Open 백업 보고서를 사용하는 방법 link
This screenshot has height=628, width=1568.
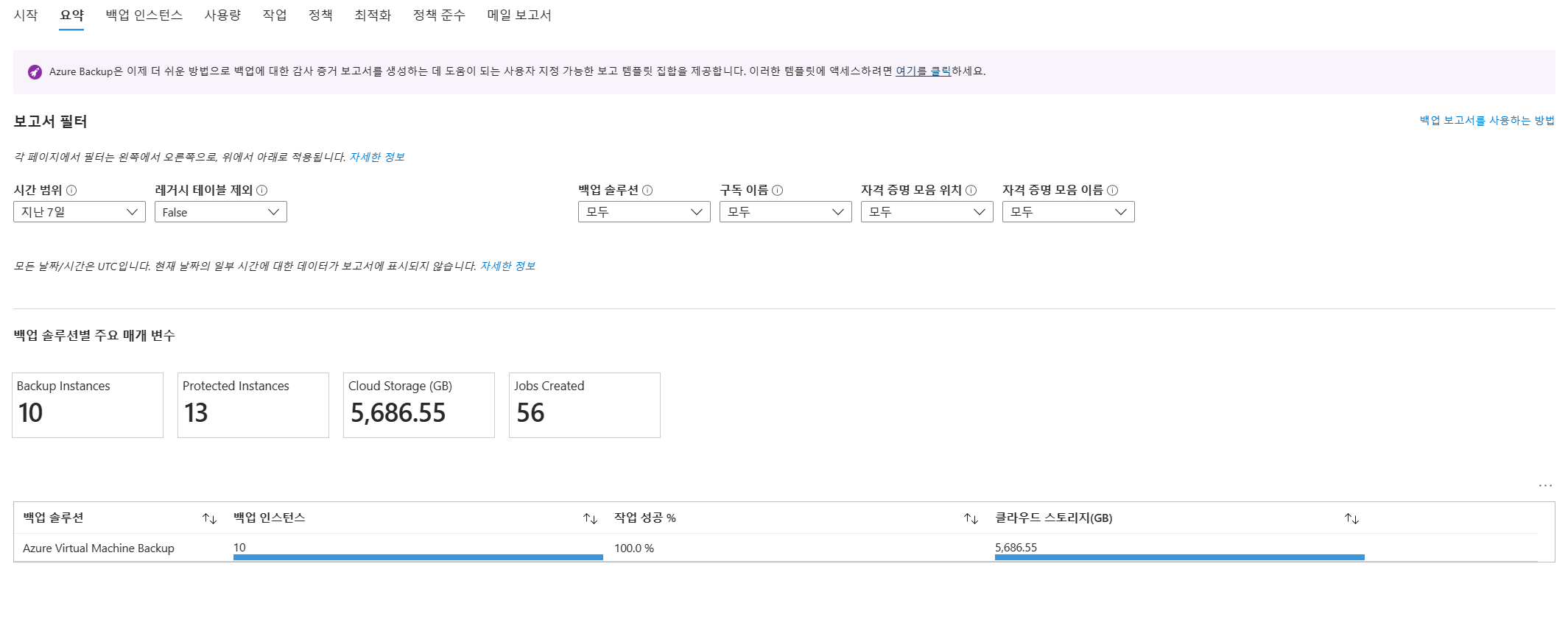pyautogui.click(x=1487, y=120)
